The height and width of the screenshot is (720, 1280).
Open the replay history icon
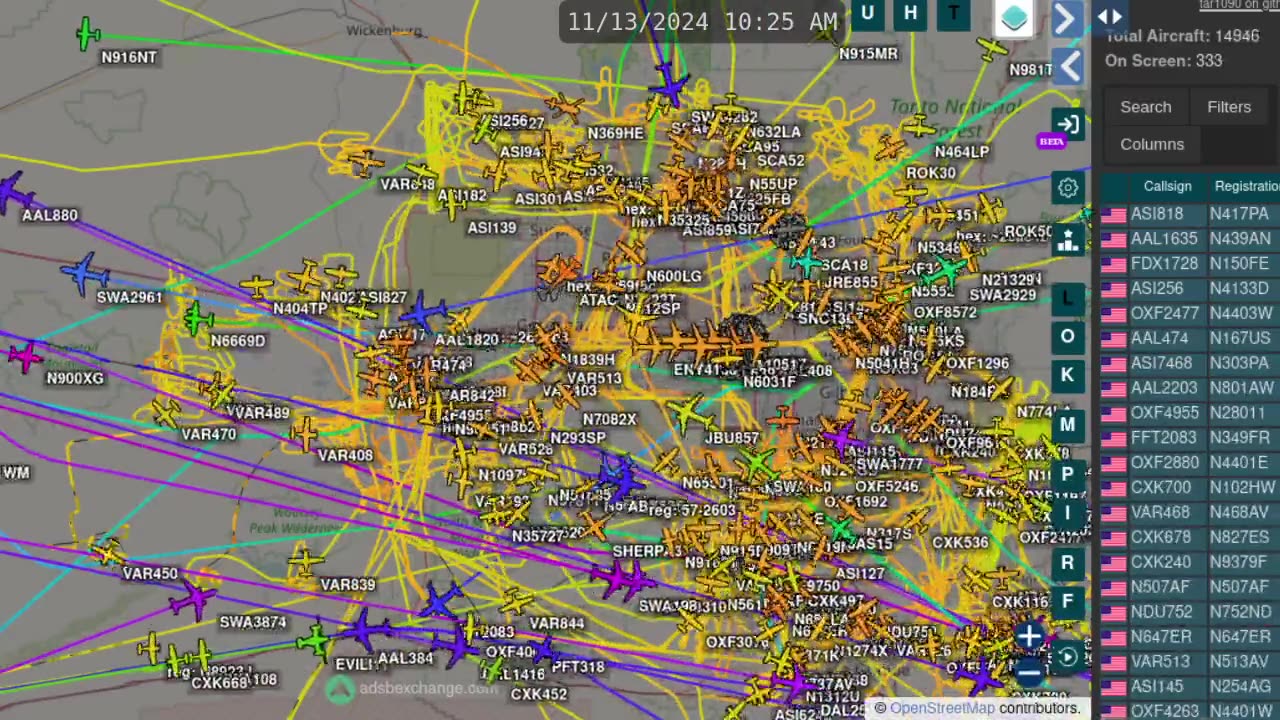click(1067, 657)
